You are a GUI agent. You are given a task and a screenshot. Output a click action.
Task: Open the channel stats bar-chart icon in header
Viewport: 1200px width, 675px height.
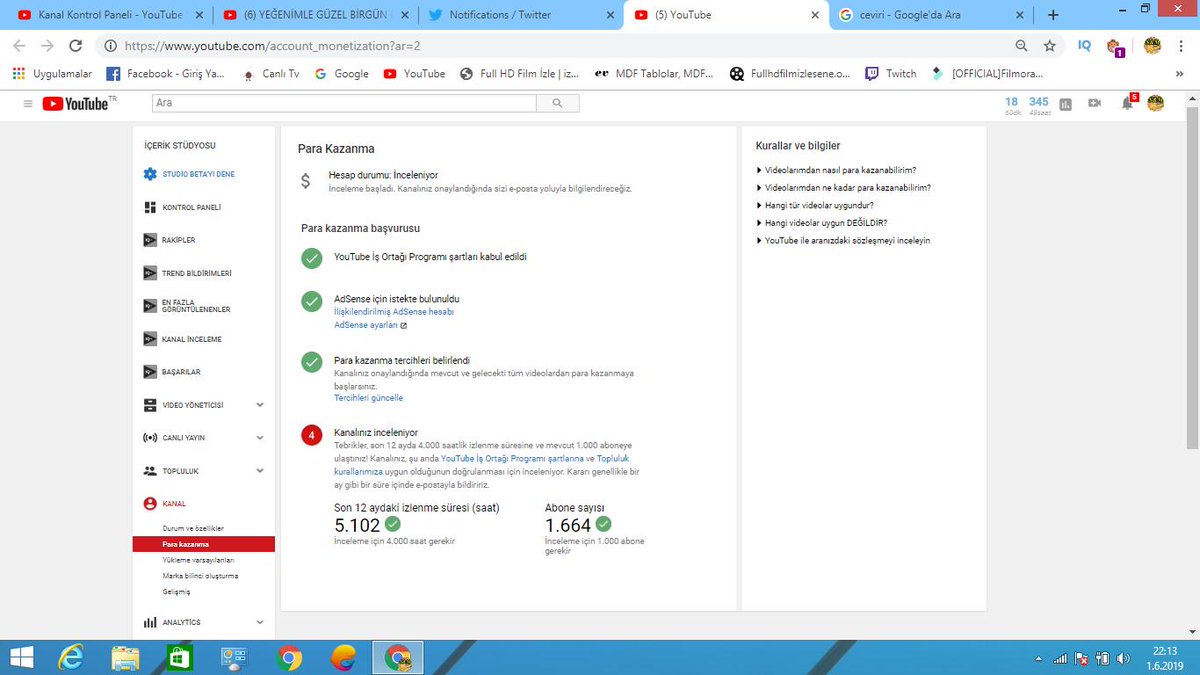1066,104
